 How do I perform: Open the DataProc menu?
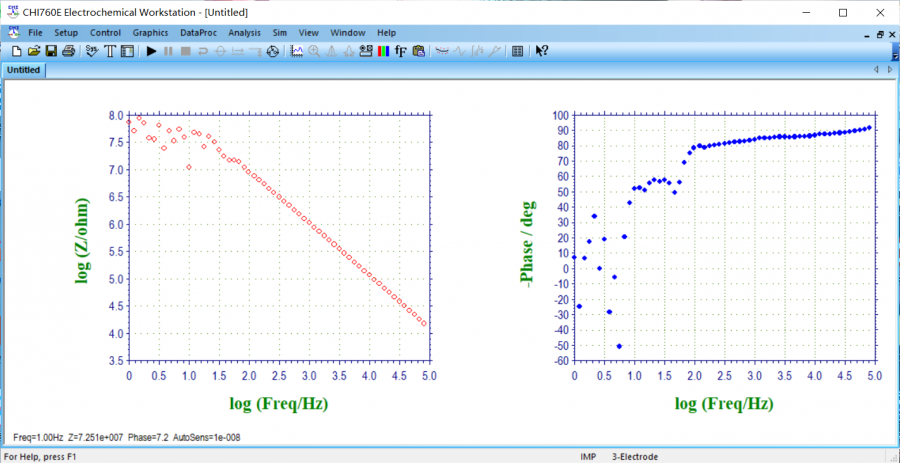[x=198, y=33]
